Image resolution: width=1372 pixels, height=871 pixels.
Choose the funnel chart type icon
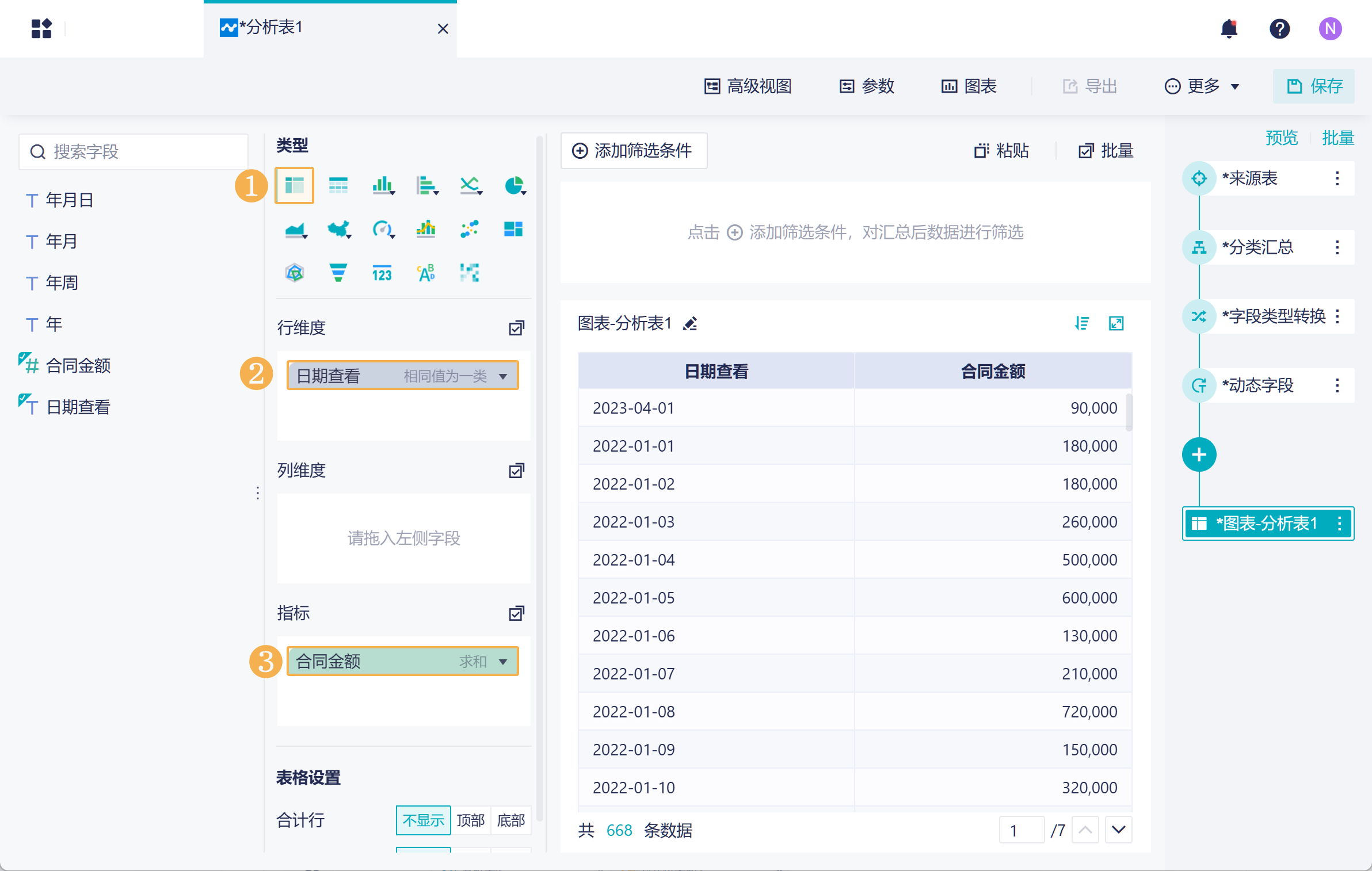coord(338,273)
